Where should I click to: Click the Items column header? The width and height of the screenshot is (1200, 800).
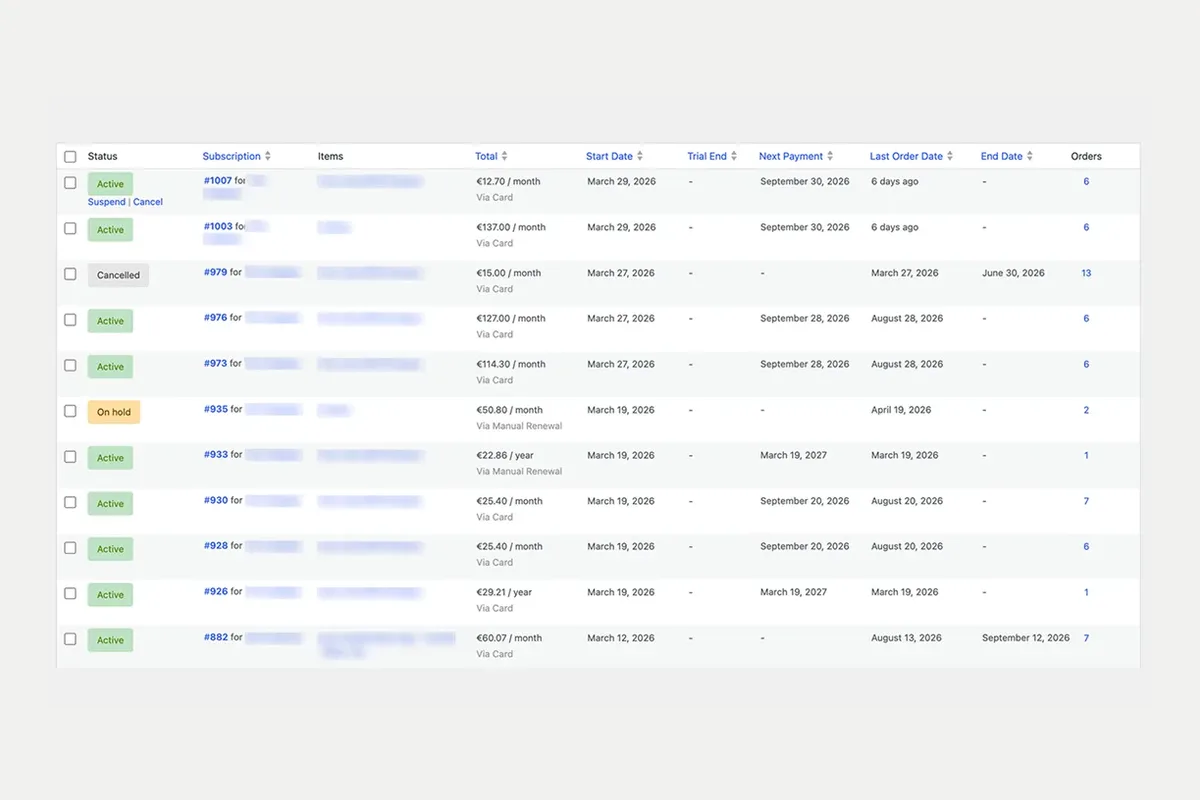coord(330,156)
